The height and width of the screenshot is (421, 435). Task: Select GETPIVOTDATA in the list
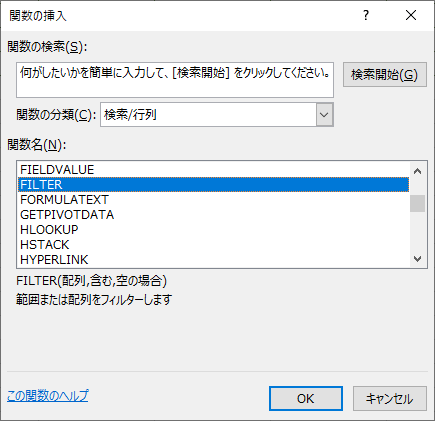(x=213, y=215)
